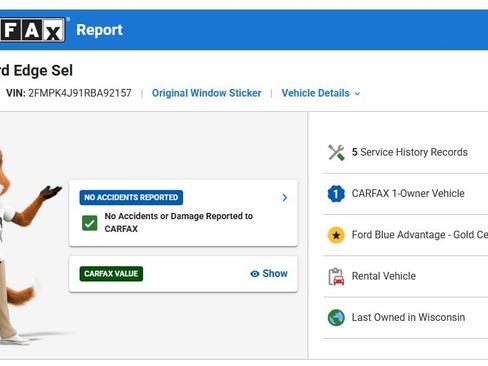Open the Original Window Sticker link
The image size is (488, 366).
[x=206, y=93]
